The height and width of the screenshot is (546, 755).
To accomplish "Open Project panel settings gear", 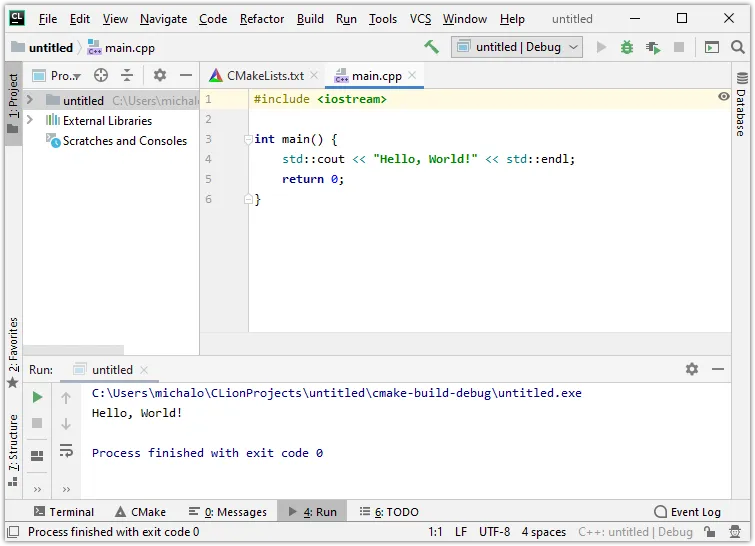I will pos(160,76).
